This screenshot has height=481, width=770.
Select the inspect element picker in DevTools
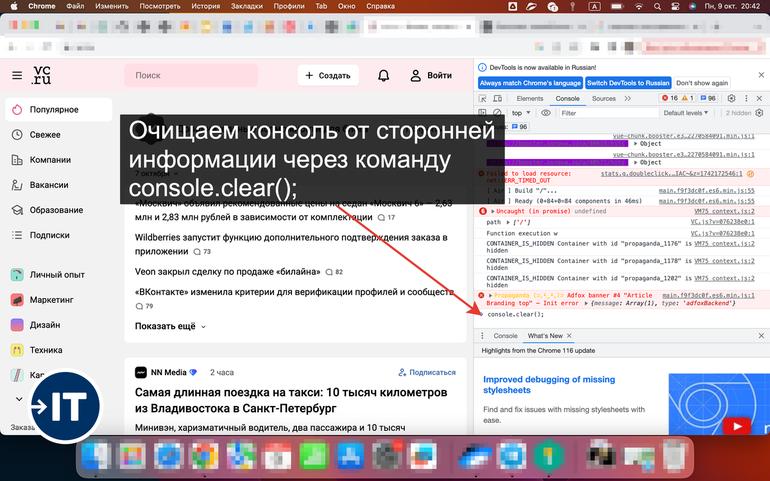483,98
